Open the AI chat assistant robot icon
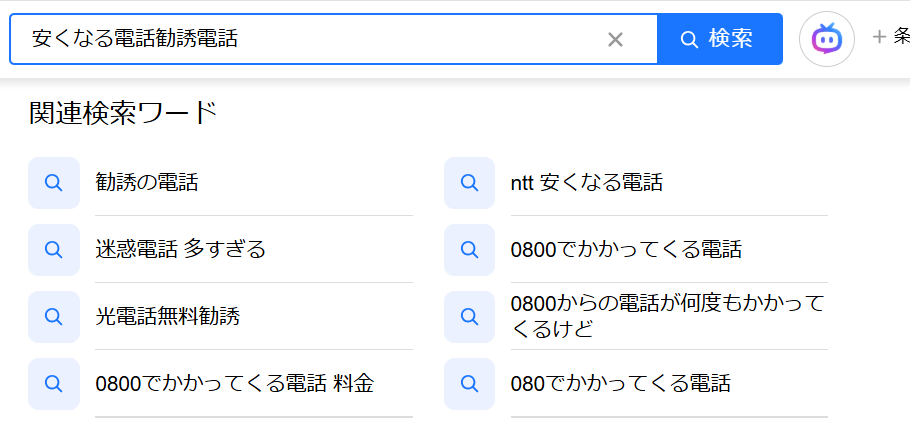 click(x=826, y=39)
